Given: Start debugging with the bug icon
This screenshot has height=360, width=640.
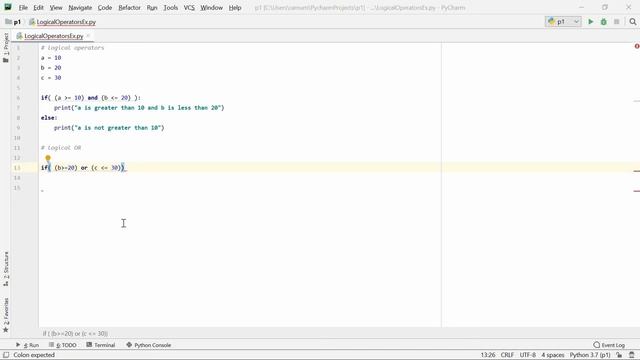Looking at the screenshot, I should point(604,22).
